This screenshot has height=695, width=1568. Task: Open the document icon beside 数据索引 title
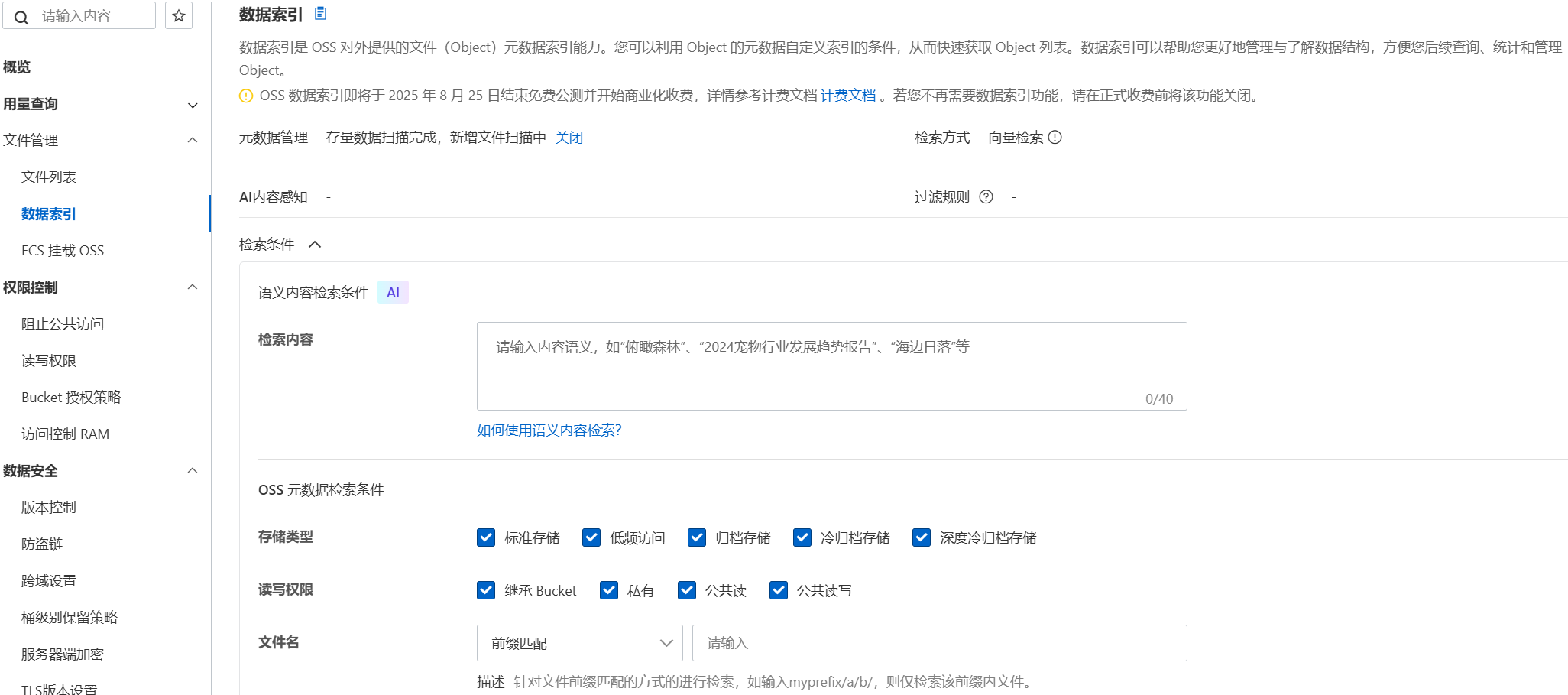(321, 14)
